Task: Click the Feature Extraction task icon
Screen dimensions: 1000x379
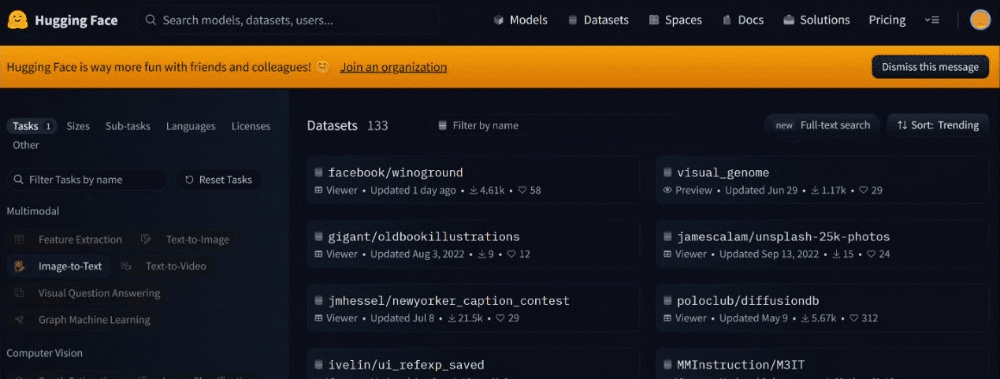Action: [x=20, y=239]
